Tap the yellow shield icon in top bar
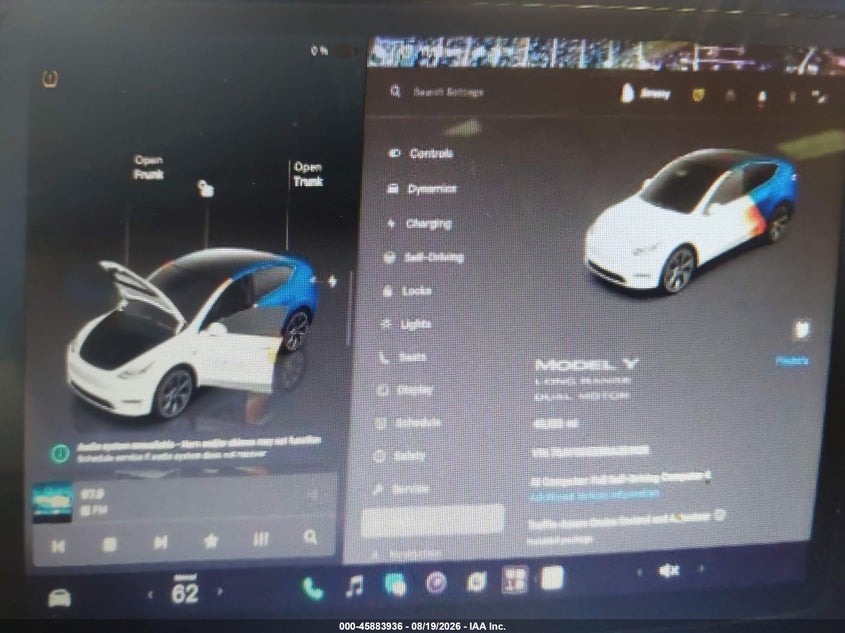The image size is (845, 633). click(x=698, y=95)
